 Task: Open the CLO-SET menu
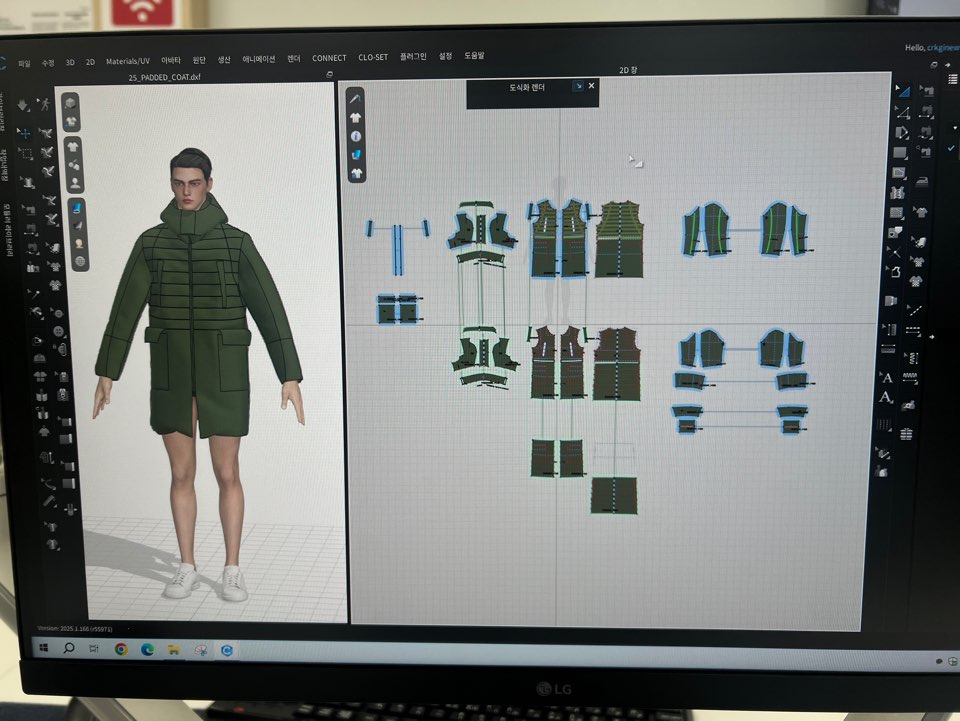coord(372,58)
